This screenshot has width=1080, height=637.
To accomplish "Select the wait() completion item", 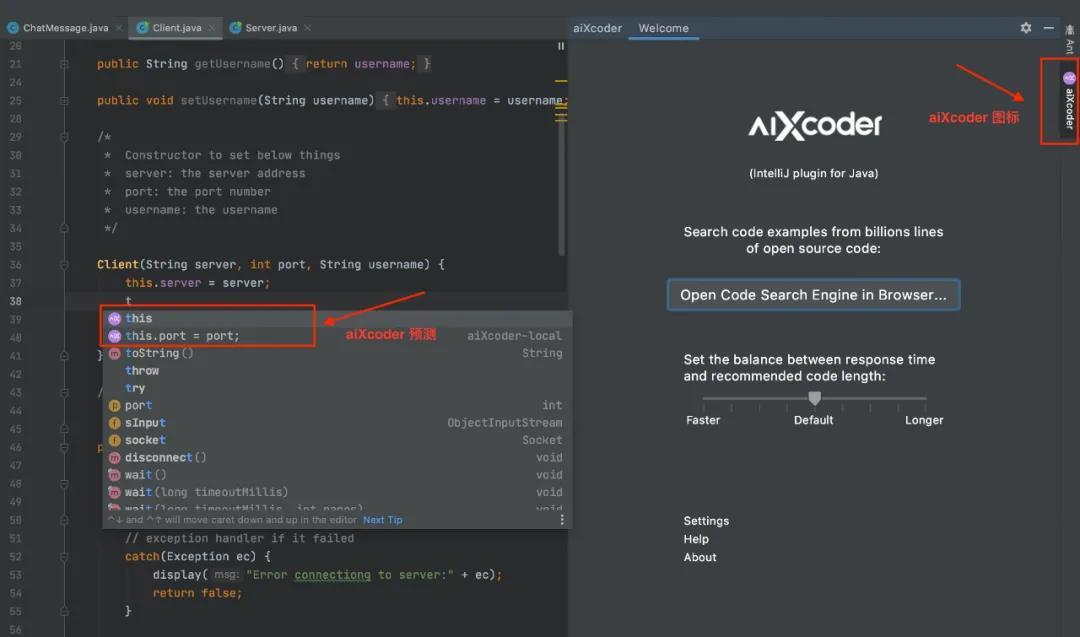I will point(337,474).
